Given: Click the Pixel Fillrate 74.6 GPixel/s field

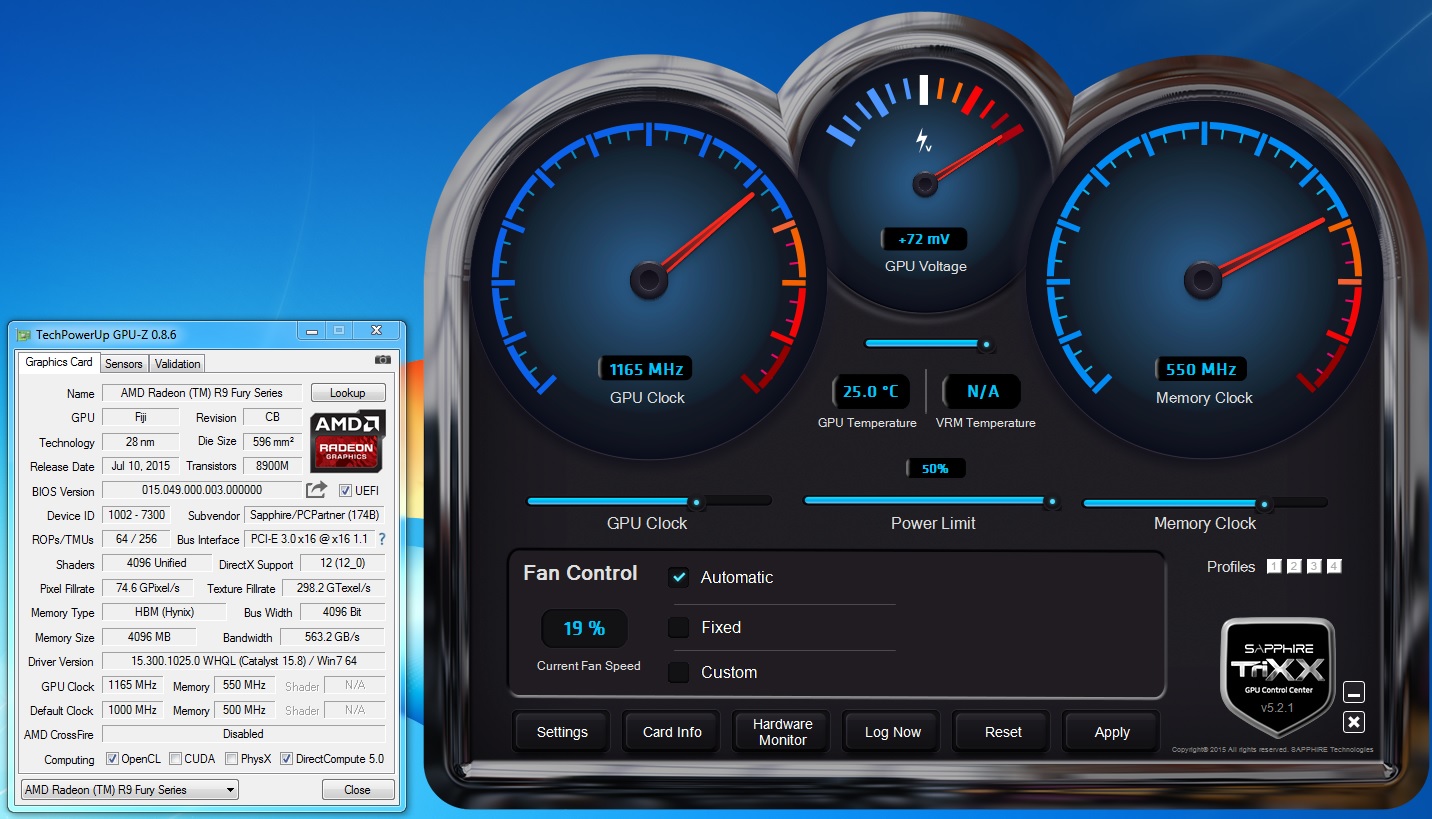Looking at the screenshot, I should 147,588.
